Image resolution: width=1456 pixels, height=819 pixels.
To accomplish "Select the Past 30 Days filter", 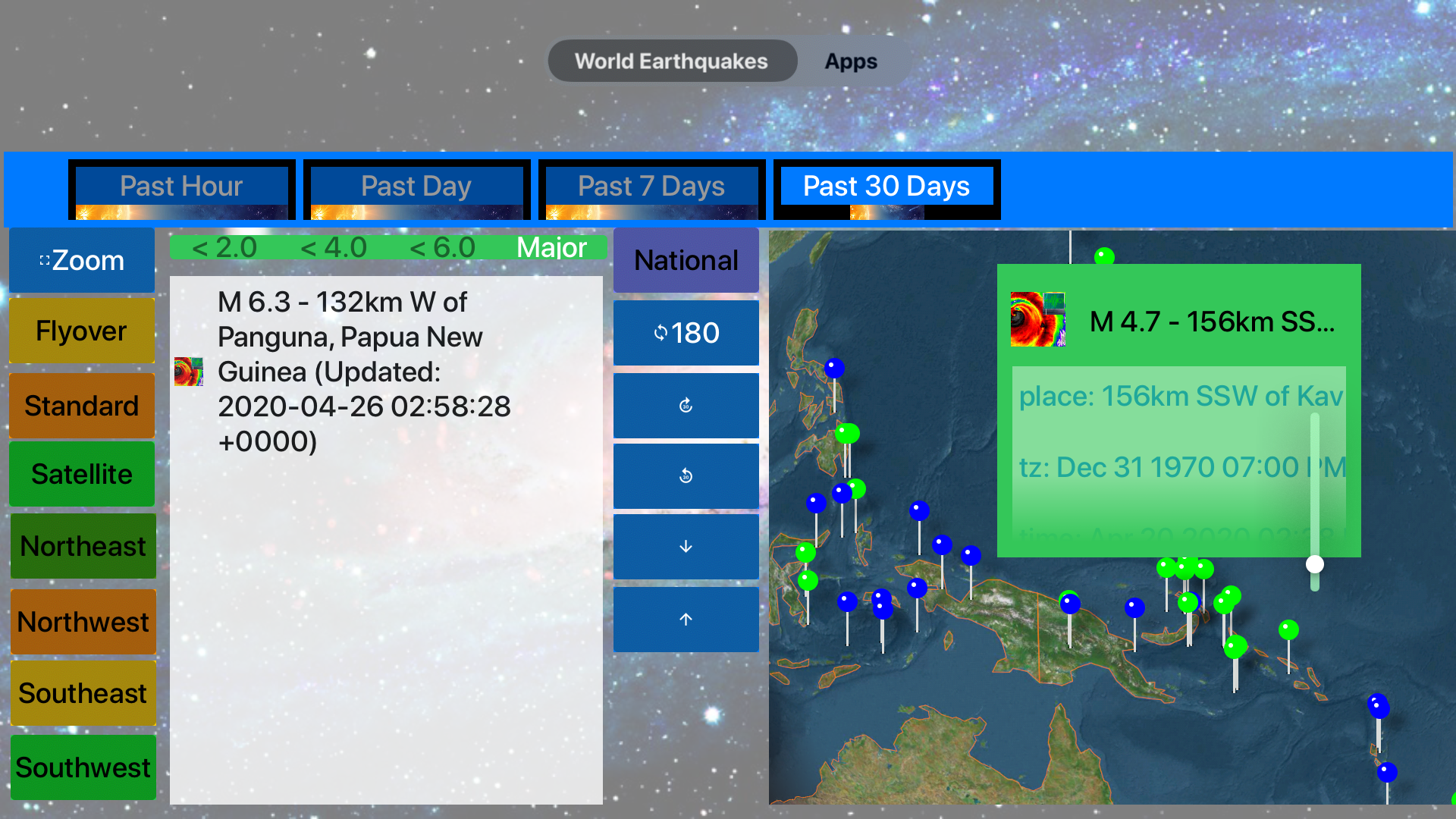I will click(886, 190).
